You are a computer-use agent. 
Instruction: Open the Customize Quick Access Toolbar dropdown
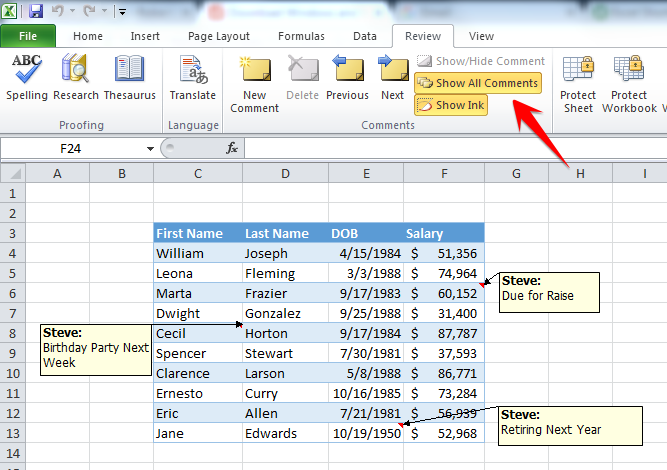(122, 12)
